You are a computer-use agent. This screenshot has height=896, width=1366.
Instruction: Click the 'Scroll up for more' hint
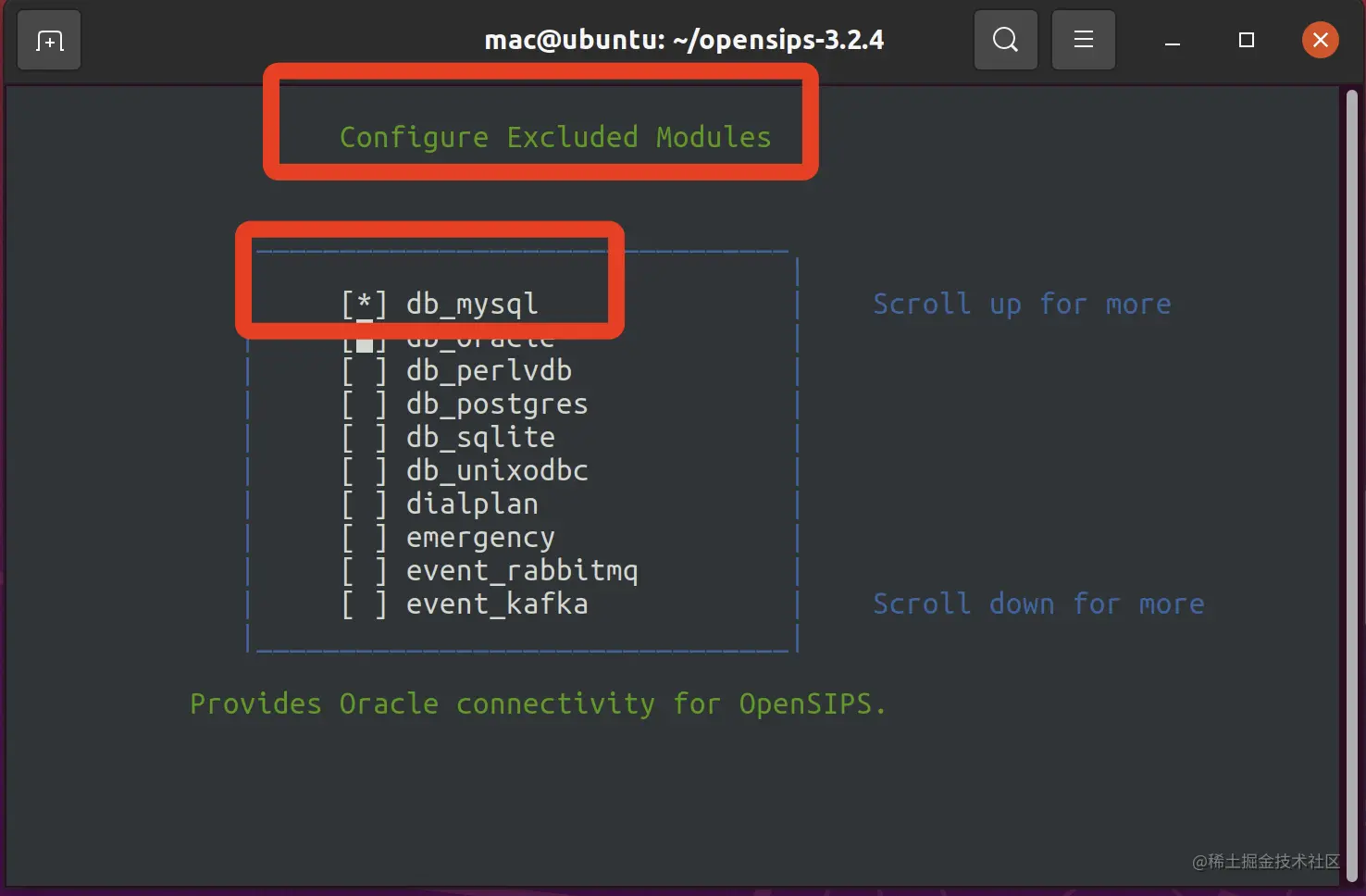click(1022, 304)
